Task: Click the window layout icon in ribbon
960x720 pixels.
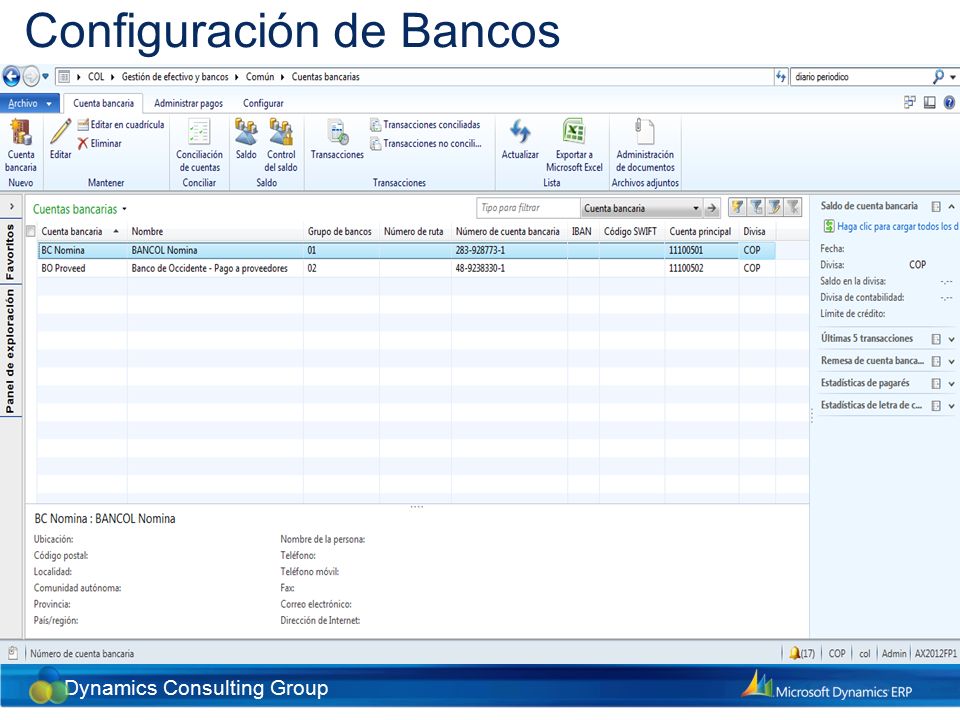Action: (910, 103)
